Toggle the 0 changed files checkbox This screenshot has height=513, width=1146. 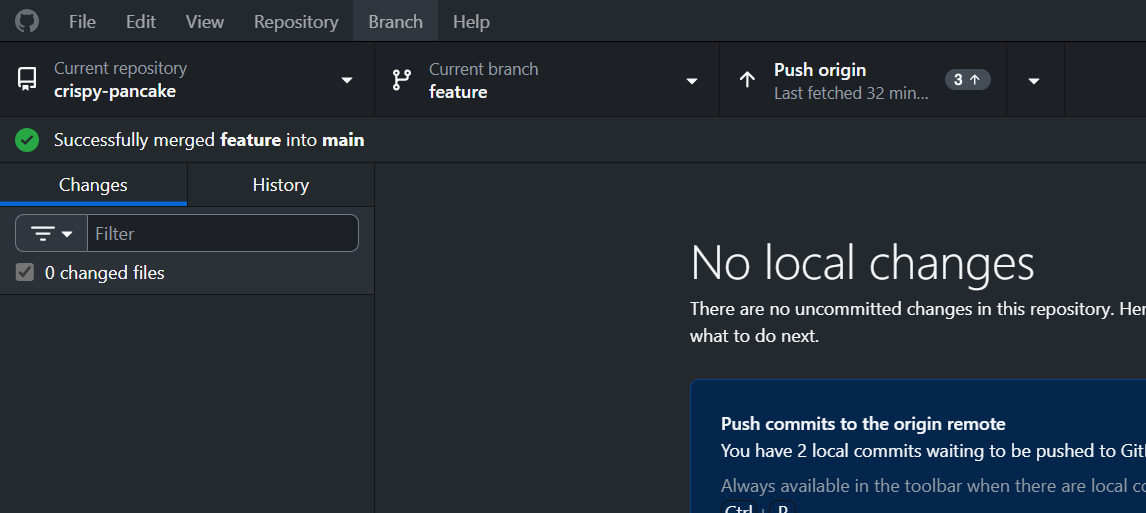(x=25, y=273)
